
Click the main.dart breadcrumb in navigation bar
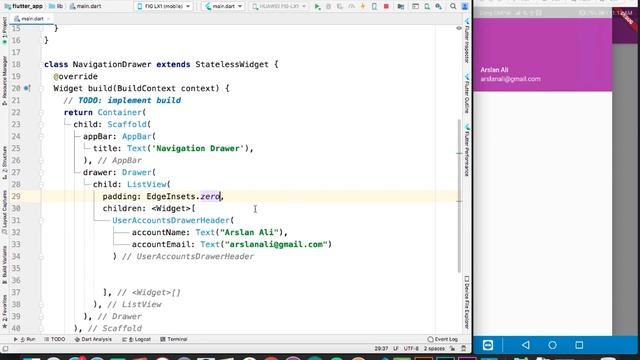(x=86, y=7)
